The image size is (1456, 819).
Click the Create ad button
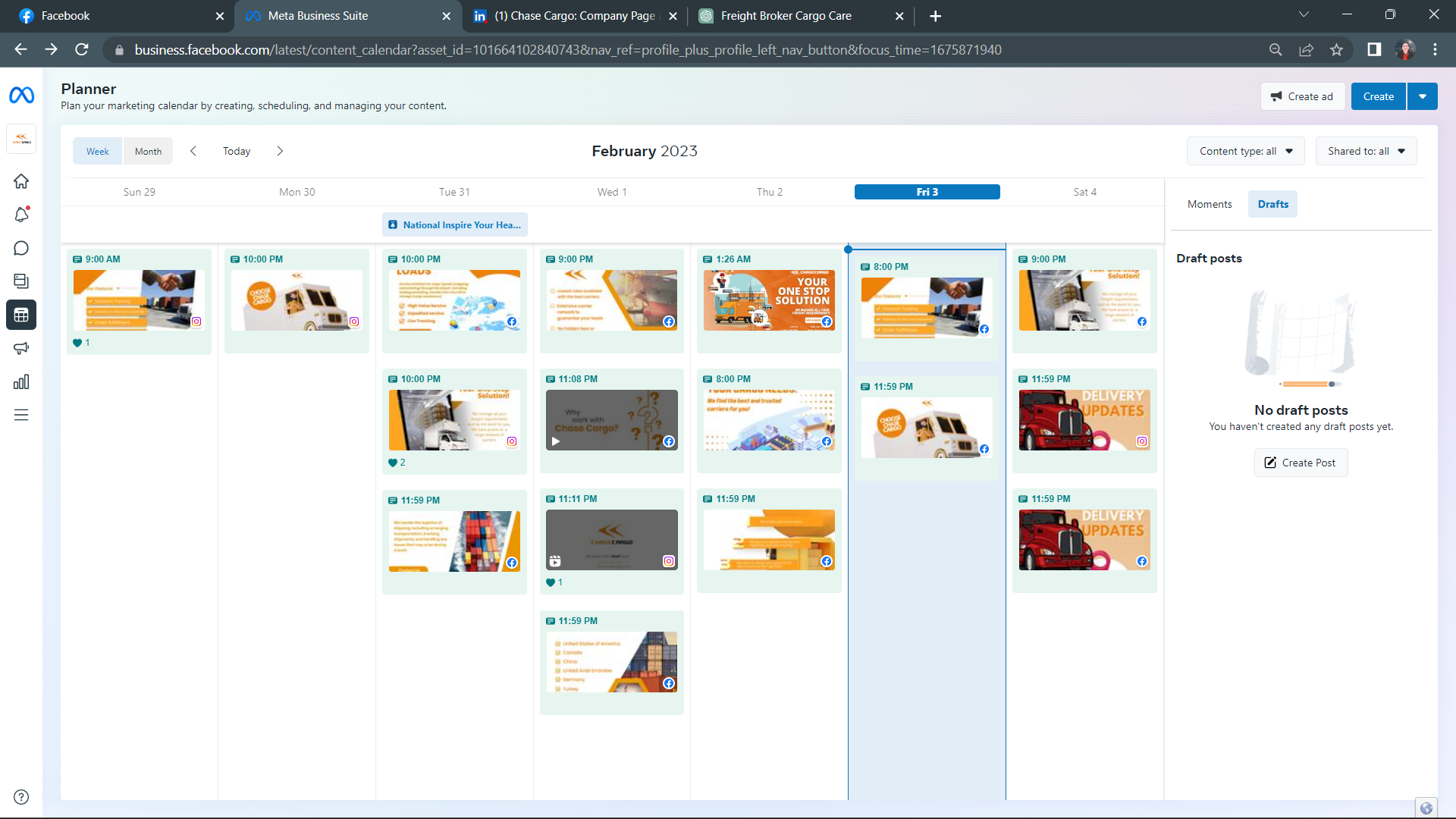(x=1302, y=96)
